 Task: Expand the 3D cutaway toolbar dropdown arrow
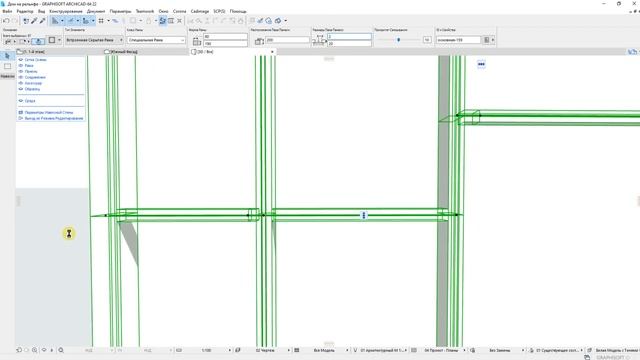click(x=285, y=21)
